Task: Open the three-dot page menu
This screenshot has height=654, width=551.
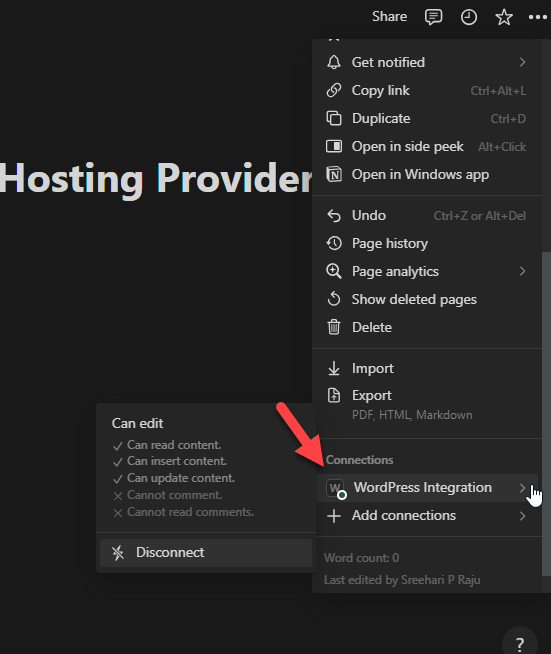Action: tap(538, 17)
